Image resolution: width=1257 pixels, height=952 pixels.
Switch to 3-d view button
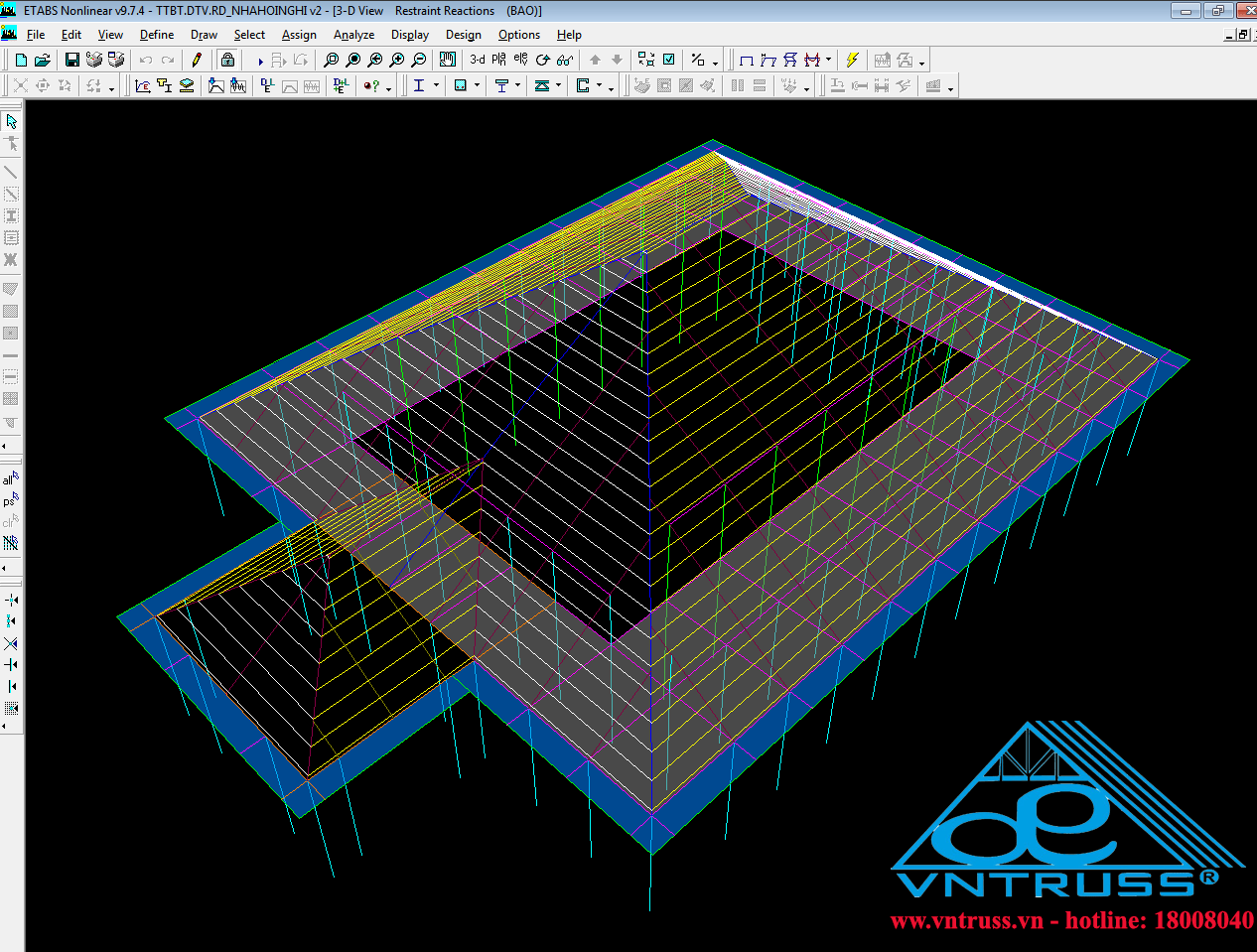click(x=478, y=61)
